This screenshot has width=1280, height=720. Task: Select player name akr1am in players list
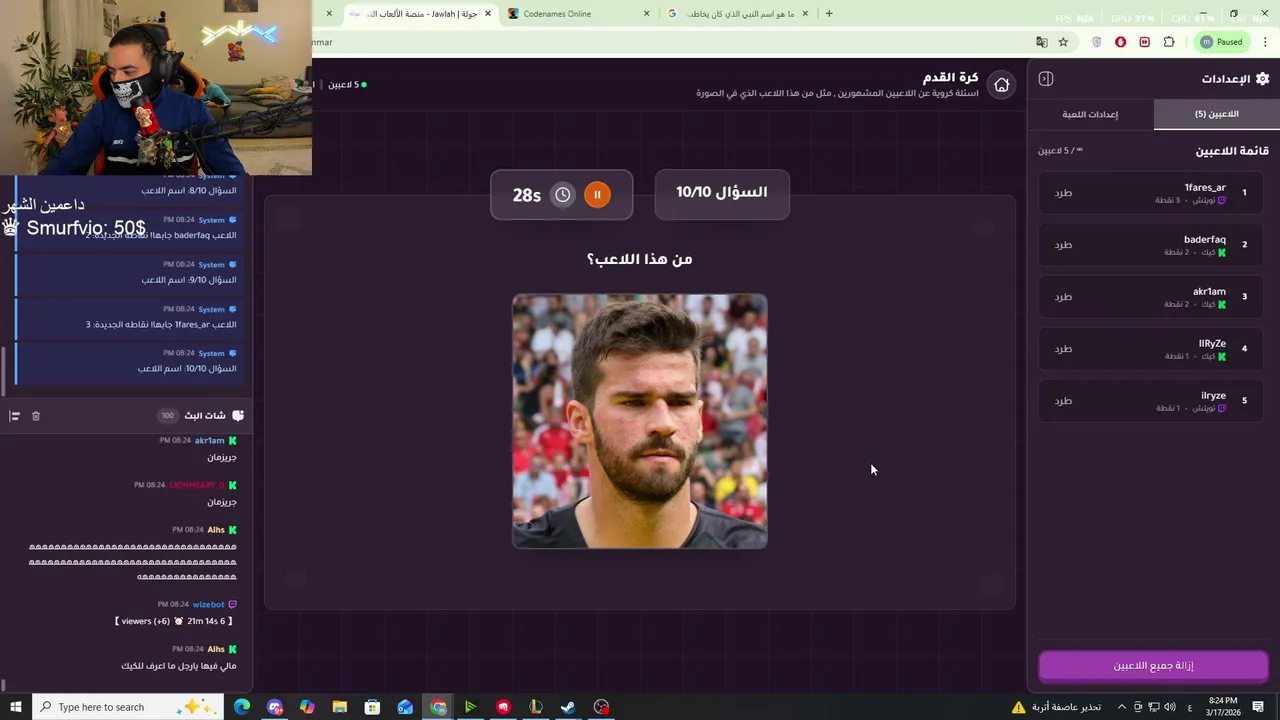(x=1209, y=292)
